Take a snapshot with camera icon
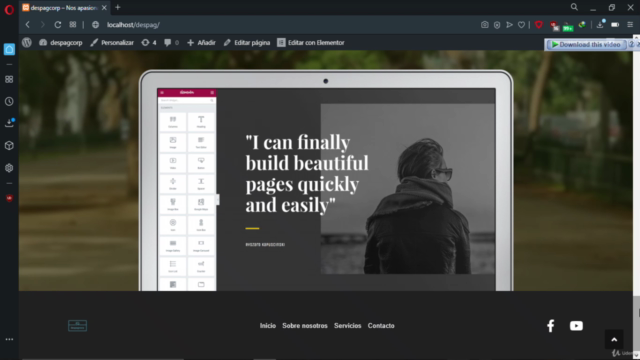The height and width of the screenshot is (360, 640). click(x=484, y=25)
